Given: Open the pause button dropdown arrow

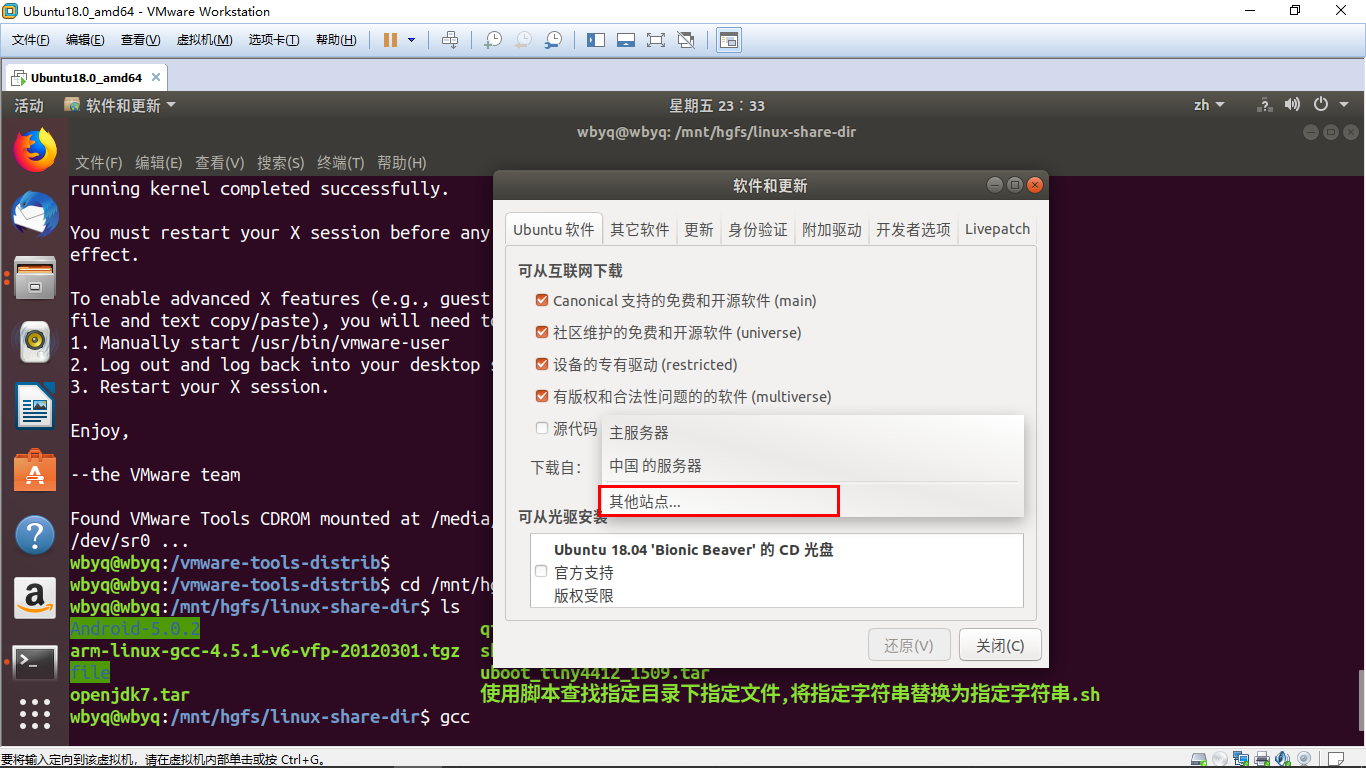Looking at the screenshot, I should [x=412, y=40].
